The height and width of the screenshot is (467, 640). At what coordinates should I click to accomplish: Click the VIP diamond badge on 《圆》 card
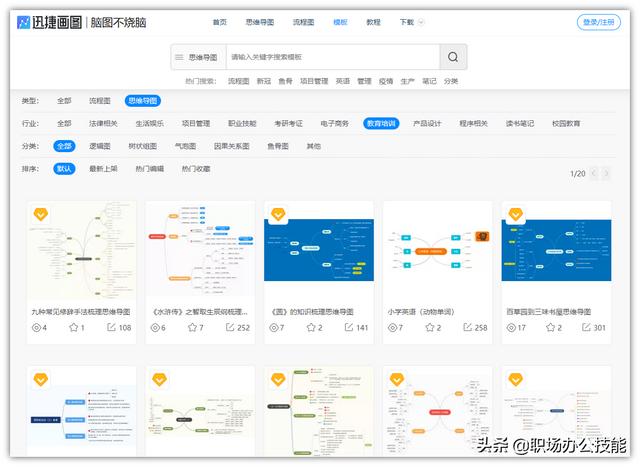(278, 214)
